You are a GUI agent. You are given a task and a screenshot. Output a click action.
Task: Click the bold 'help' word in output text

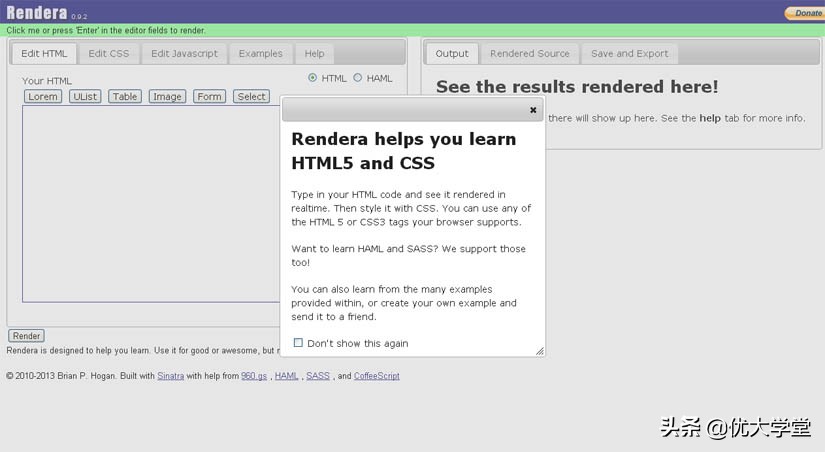[710, 118]
